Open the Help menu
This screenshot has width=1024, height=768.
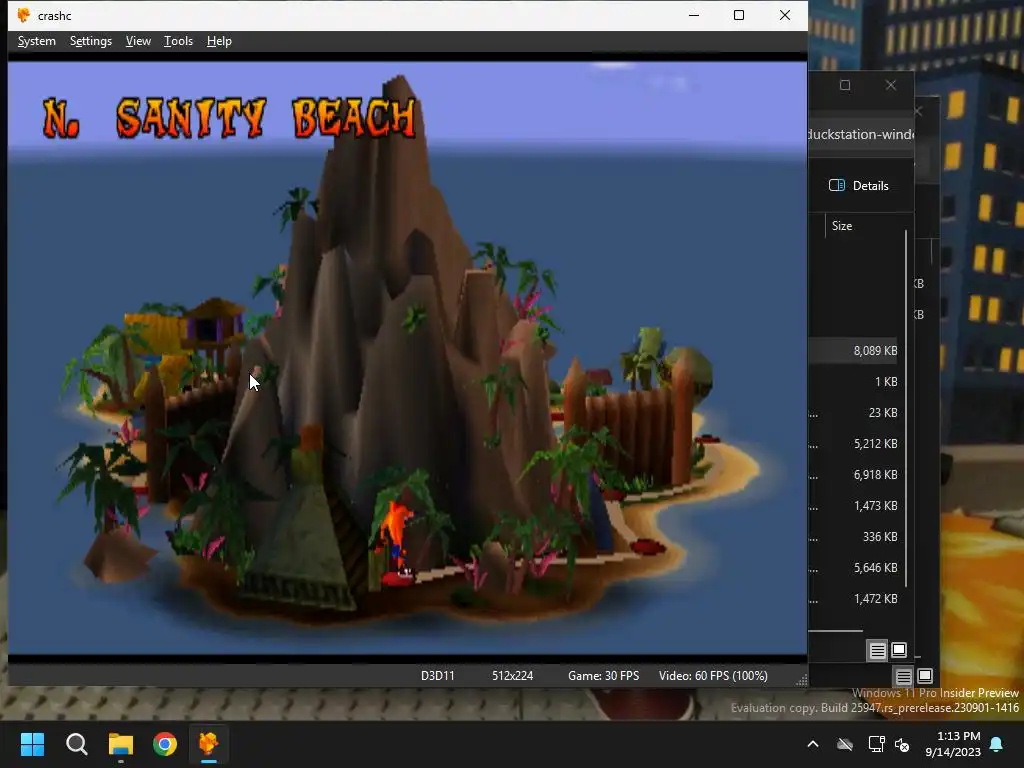point(219,41)
